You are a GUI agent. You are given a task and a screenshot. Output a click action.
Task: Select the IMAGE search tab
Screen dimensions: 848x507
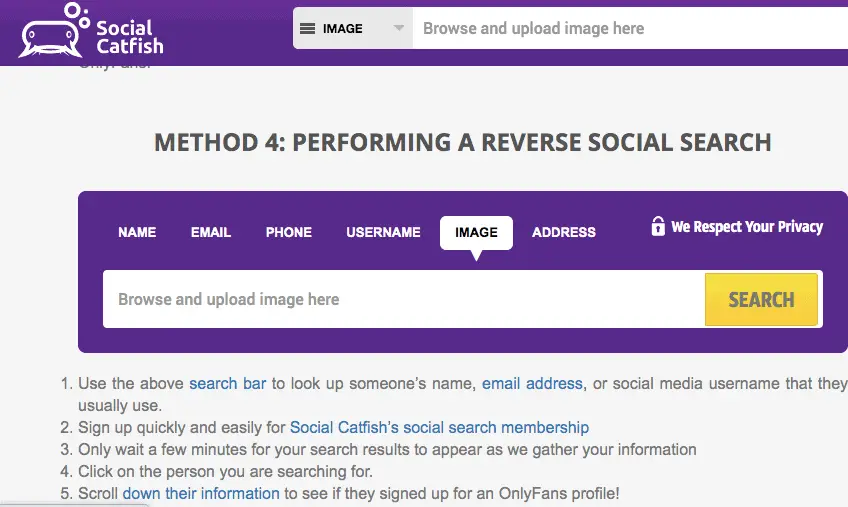coord(476,233)
